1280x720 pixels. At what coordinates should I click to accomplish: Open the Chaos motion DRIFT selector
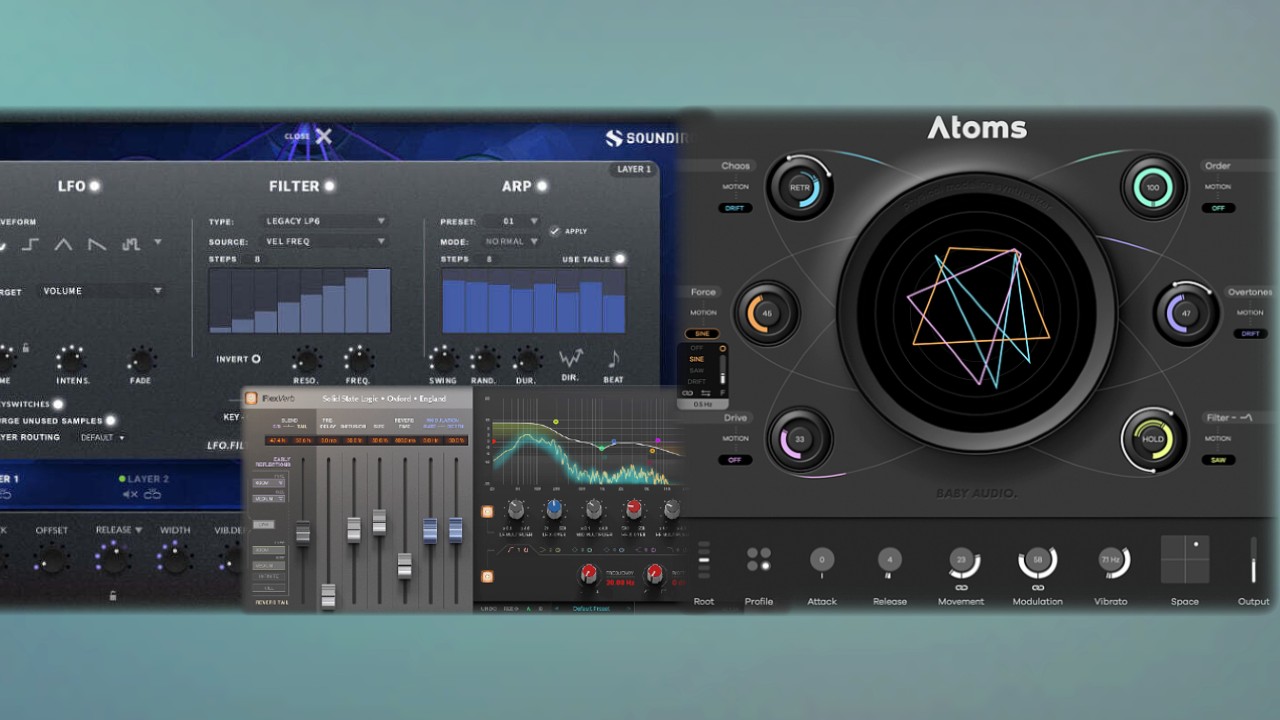pos(735,208)
